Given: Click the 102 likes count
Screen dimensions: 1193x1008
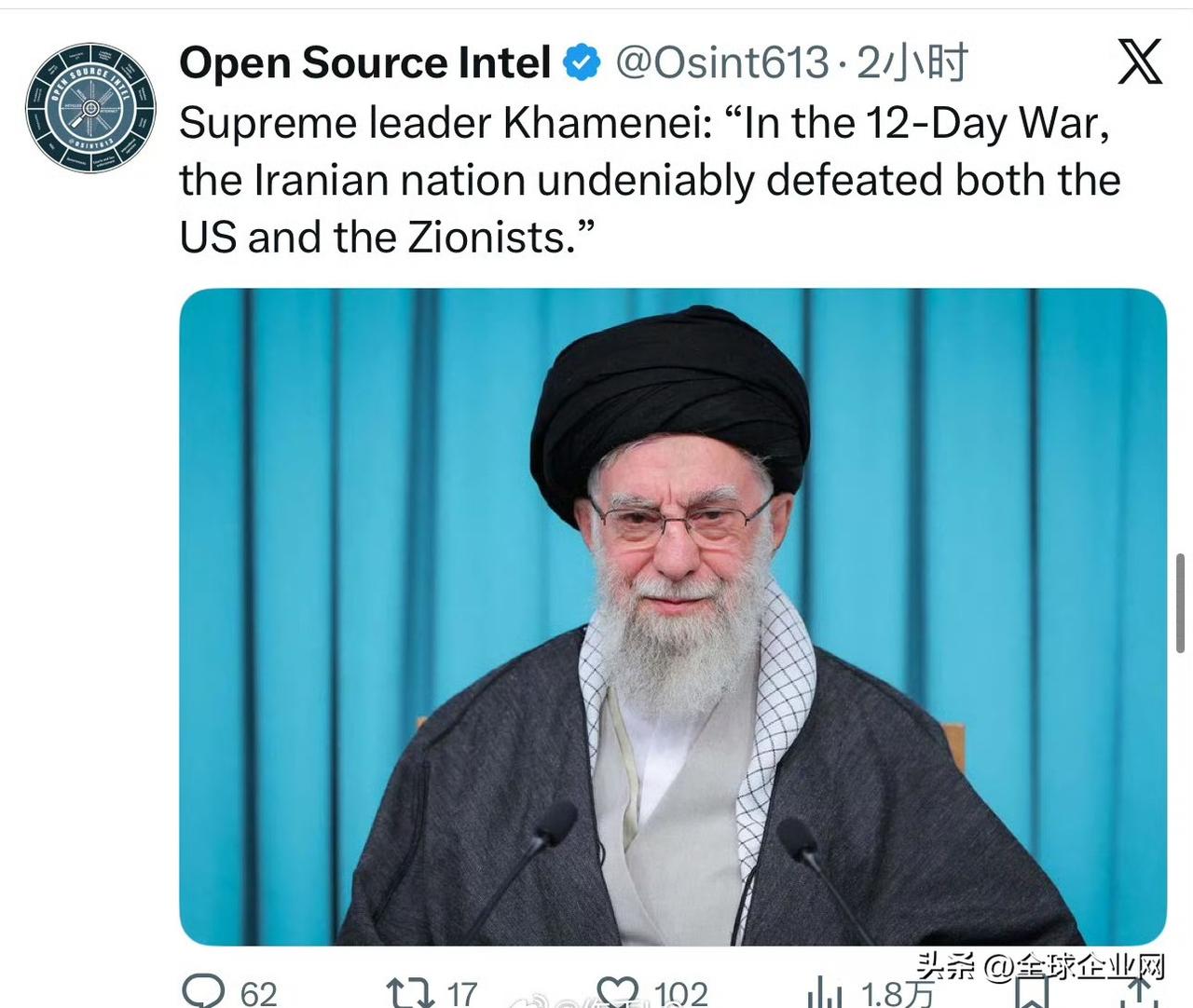Looking at the screenshot, I should 680,994.
